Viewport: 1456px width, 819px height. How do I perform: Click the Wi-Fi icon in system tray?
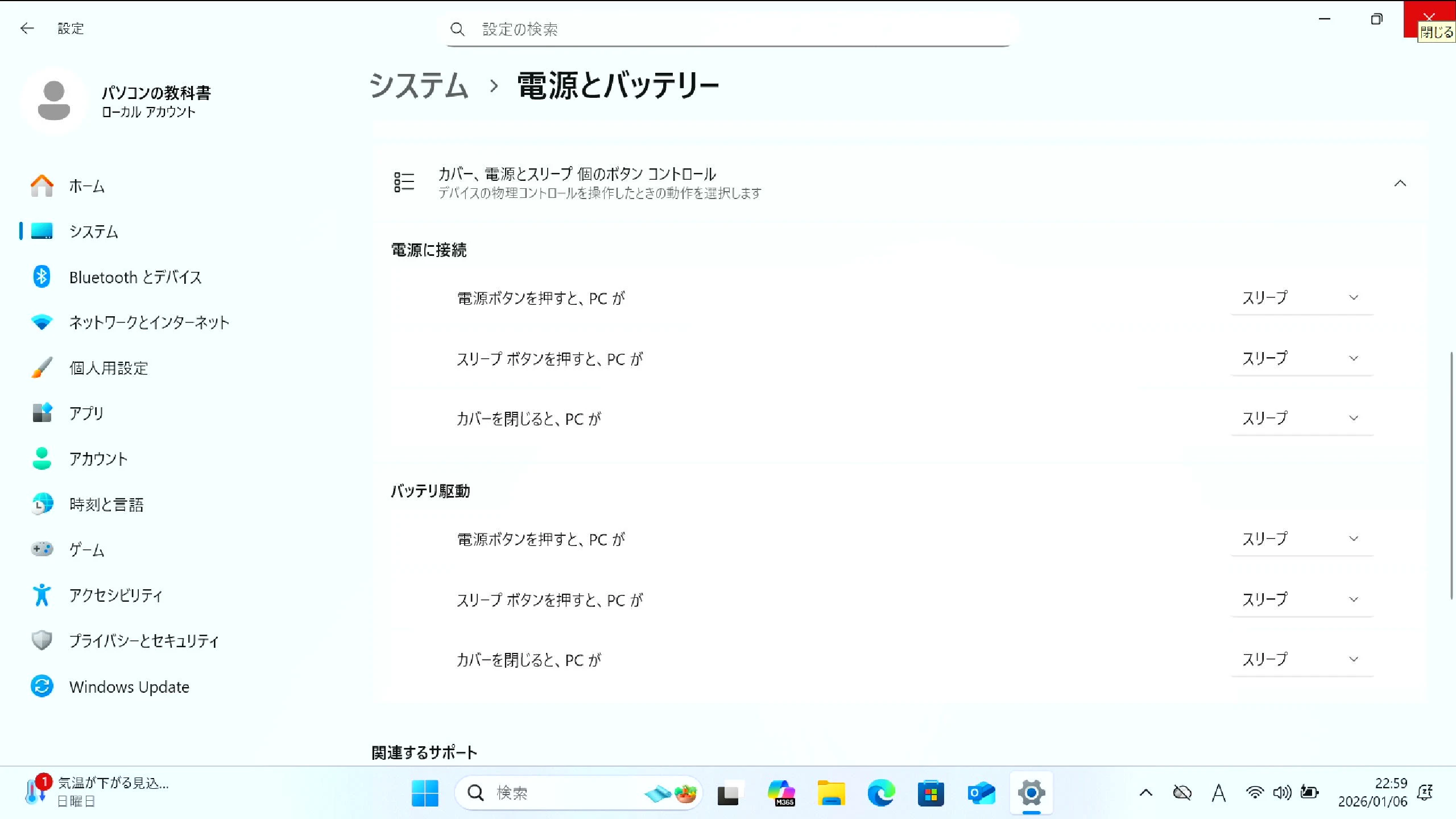coord(1255,792)
